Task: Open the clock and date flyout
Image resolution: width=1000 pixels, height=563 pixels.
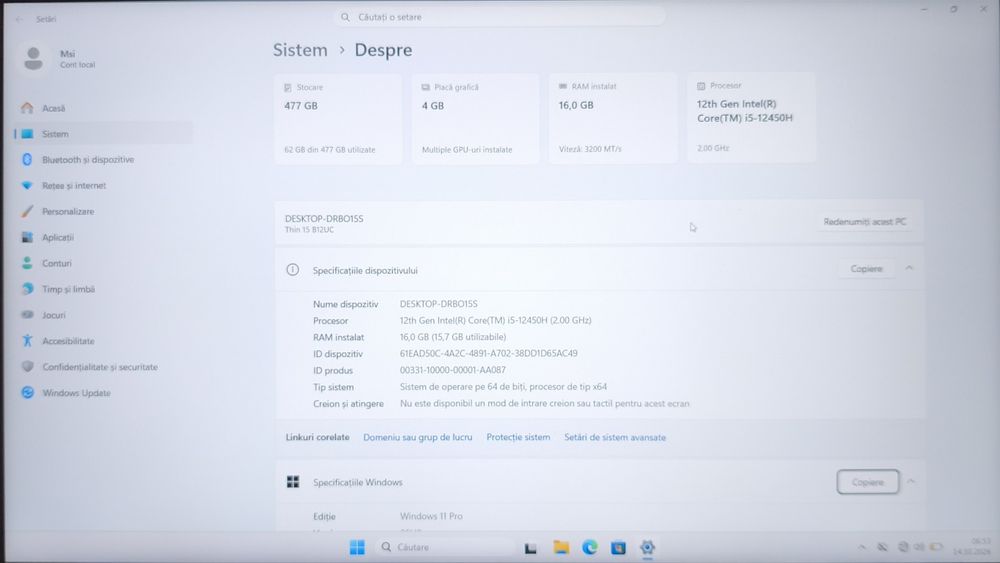Action: point(973,547)
